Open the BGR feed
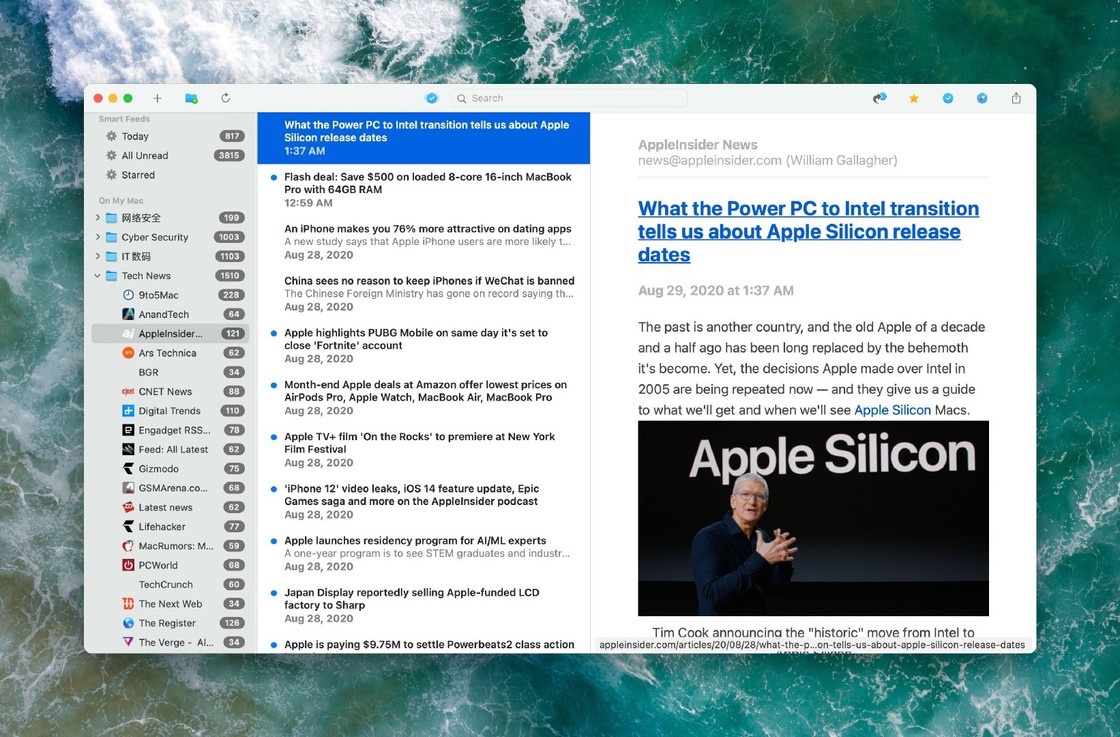This screenshot has height=737, width=1120. pyautogui.click(x=170, y=372)
